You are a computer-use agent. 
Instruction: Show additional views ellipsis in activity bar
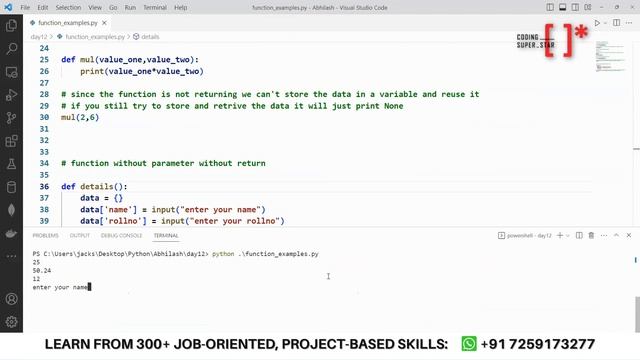(11, 256)
